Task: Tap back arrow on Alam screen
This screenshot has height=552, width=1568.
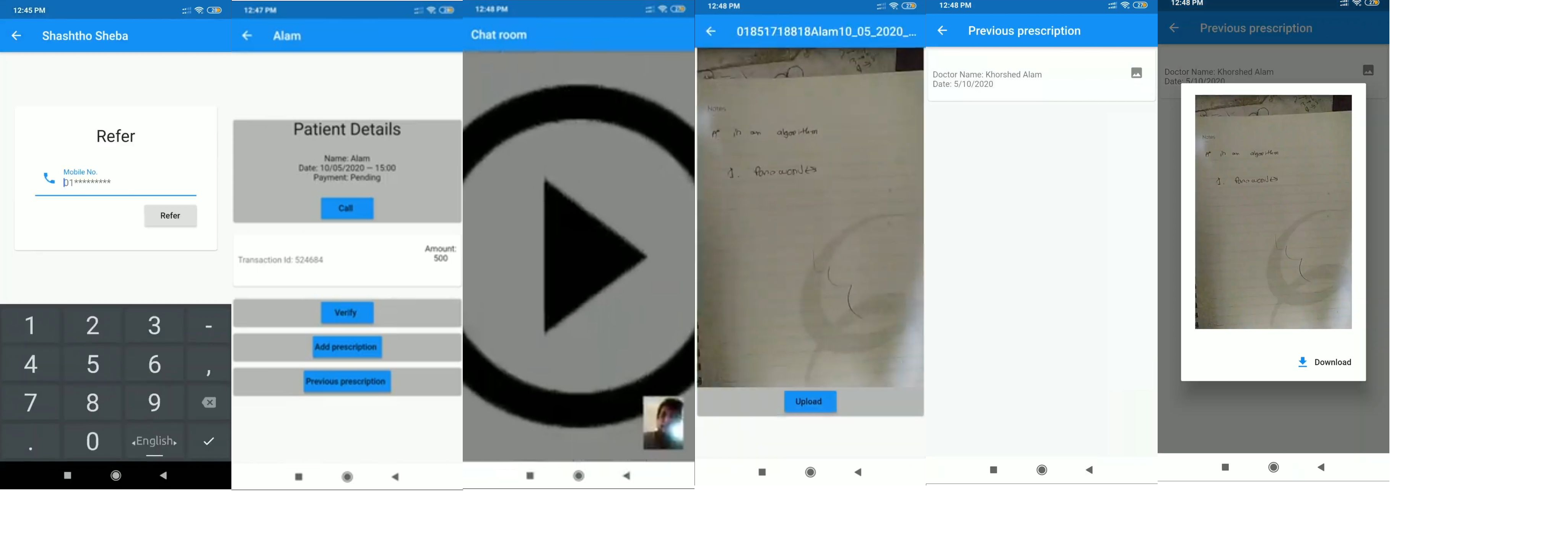Action: (x=247, y=36)
